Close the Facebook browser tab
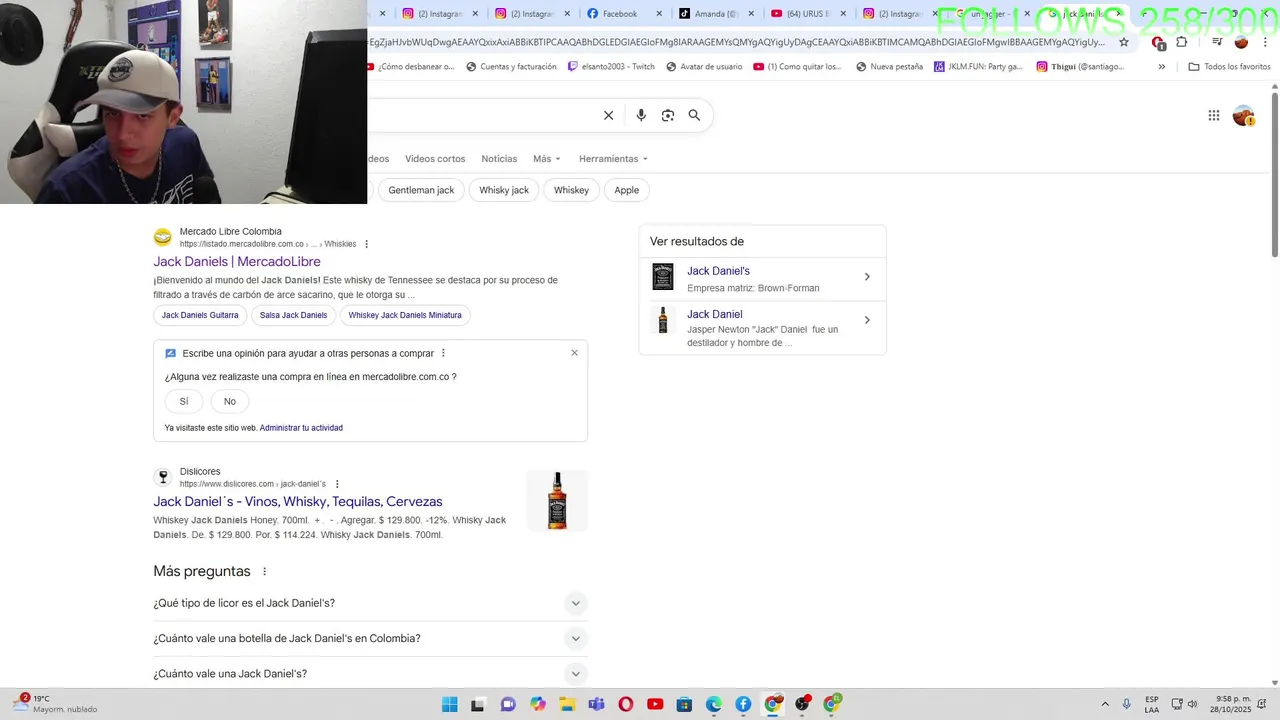This screenshot has height=720, width=1280. (659, 14)
